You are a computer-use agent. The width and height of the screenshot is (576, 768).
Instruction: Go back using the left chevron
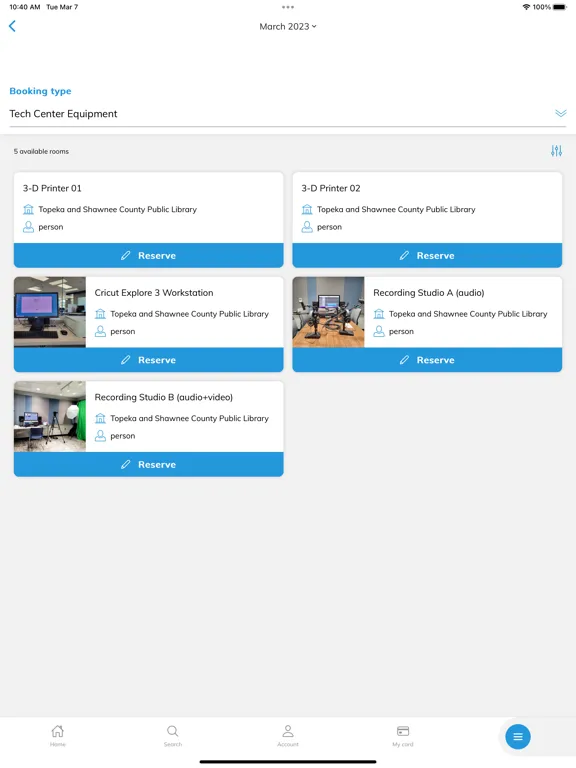(12, 26)
